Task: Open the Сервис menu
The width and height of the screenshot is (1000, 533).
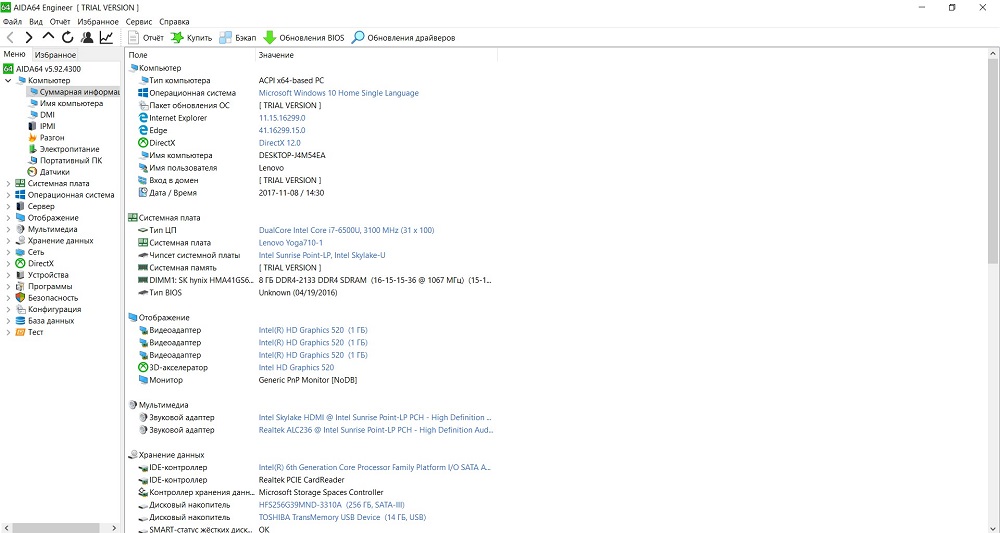Action: point(138,22)
